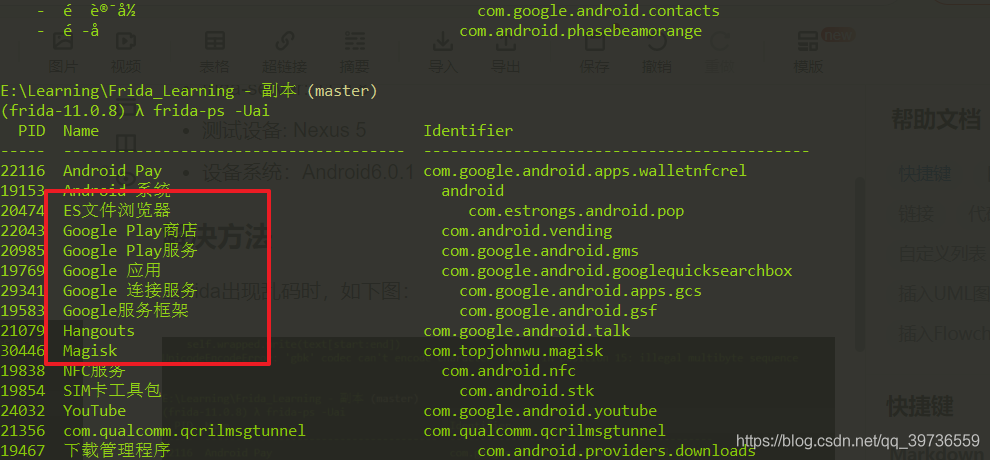Click PID 21356 in the process list
The height and width of the screenshot is (460, 990).
tap(23, 431)
